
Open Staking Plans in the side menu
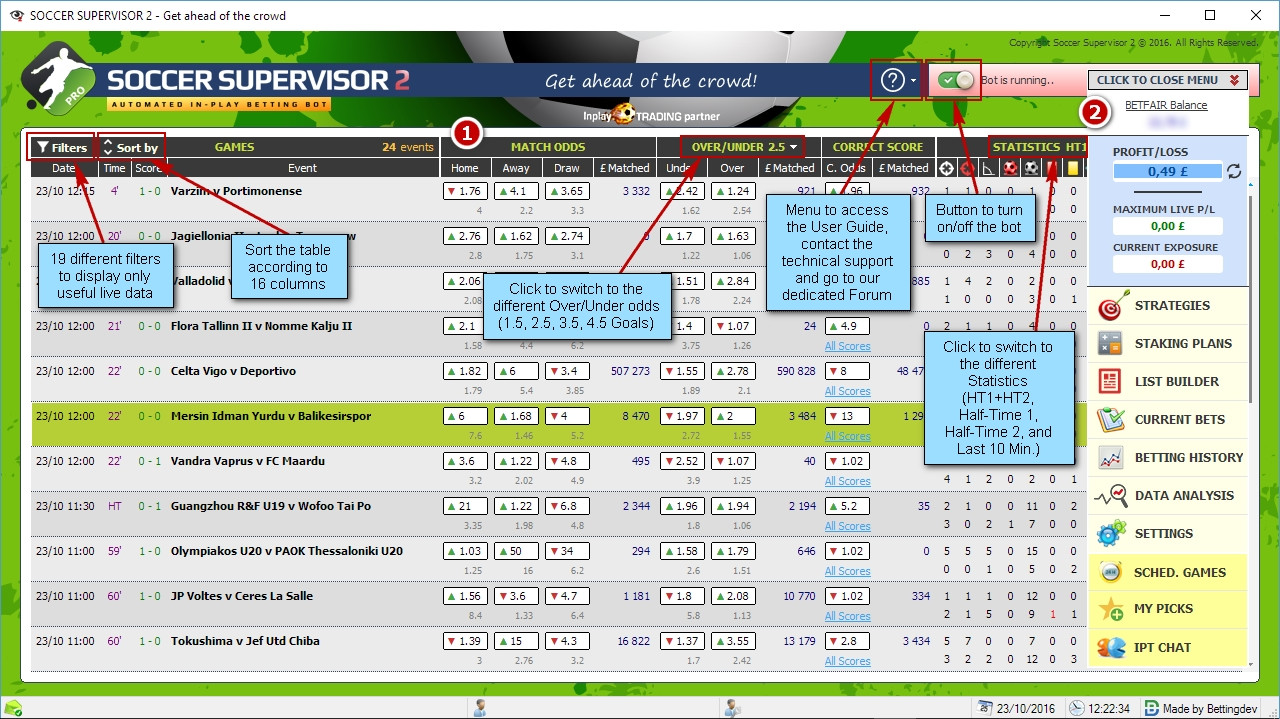1166,344
